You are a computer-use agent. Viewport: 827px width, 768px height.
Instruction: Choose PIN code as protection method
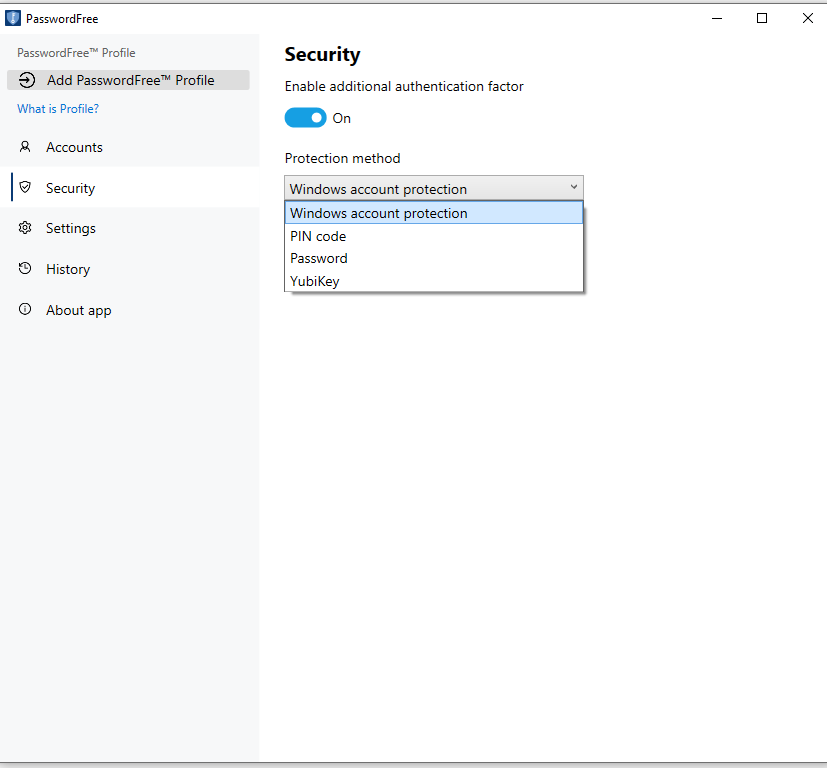pos(318,236)
